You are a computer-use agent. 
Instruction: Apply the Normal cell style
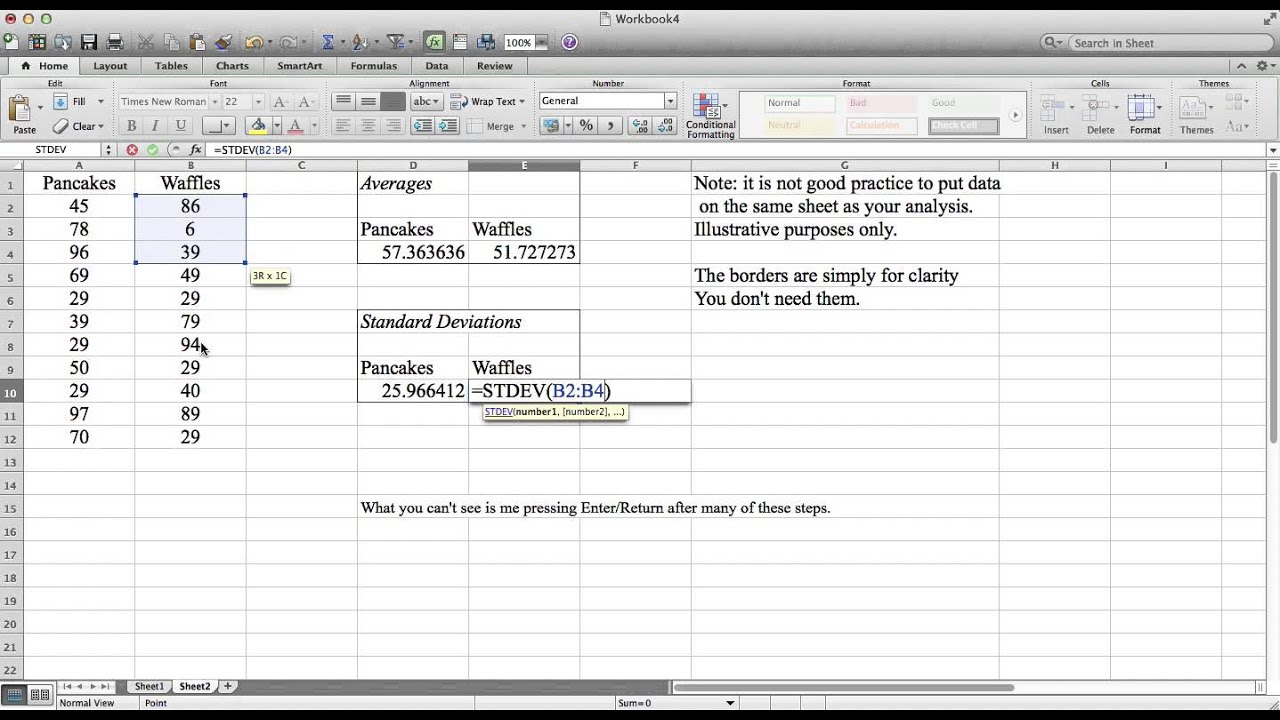point(800,103)
